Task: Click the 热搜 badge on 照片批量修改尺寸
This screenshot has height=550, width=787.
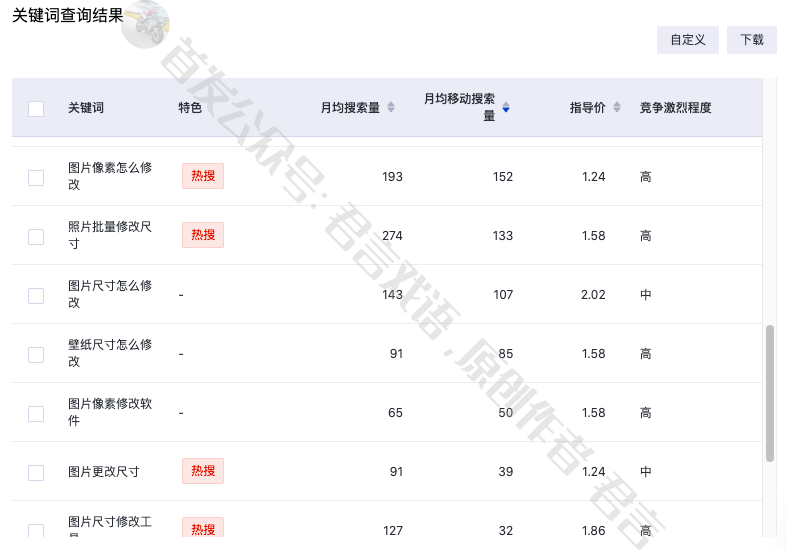Action: click(203, 235)
